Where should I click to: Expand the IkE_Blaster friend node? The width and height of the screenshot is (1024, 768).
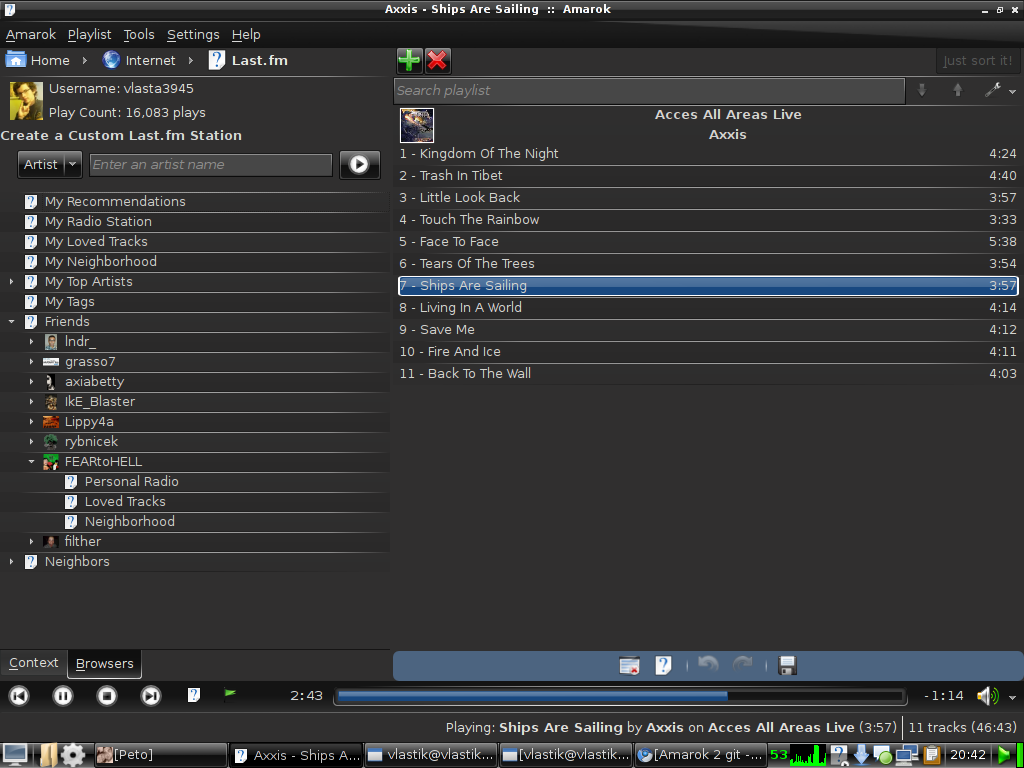coord(31,402)
